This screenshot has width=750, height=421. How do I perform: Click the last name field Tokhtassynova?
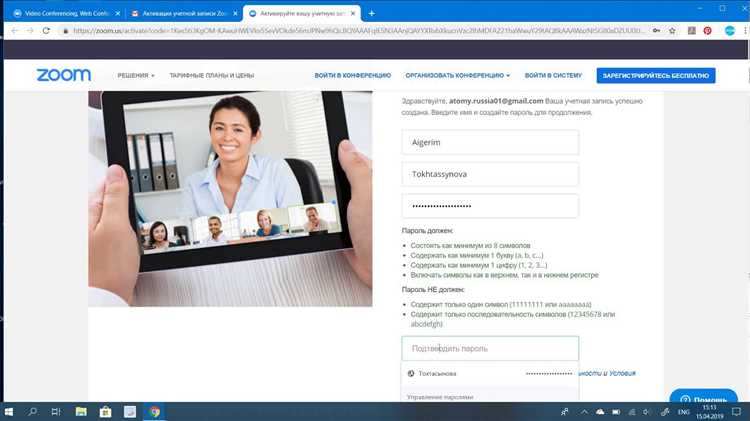coord(490,174)
